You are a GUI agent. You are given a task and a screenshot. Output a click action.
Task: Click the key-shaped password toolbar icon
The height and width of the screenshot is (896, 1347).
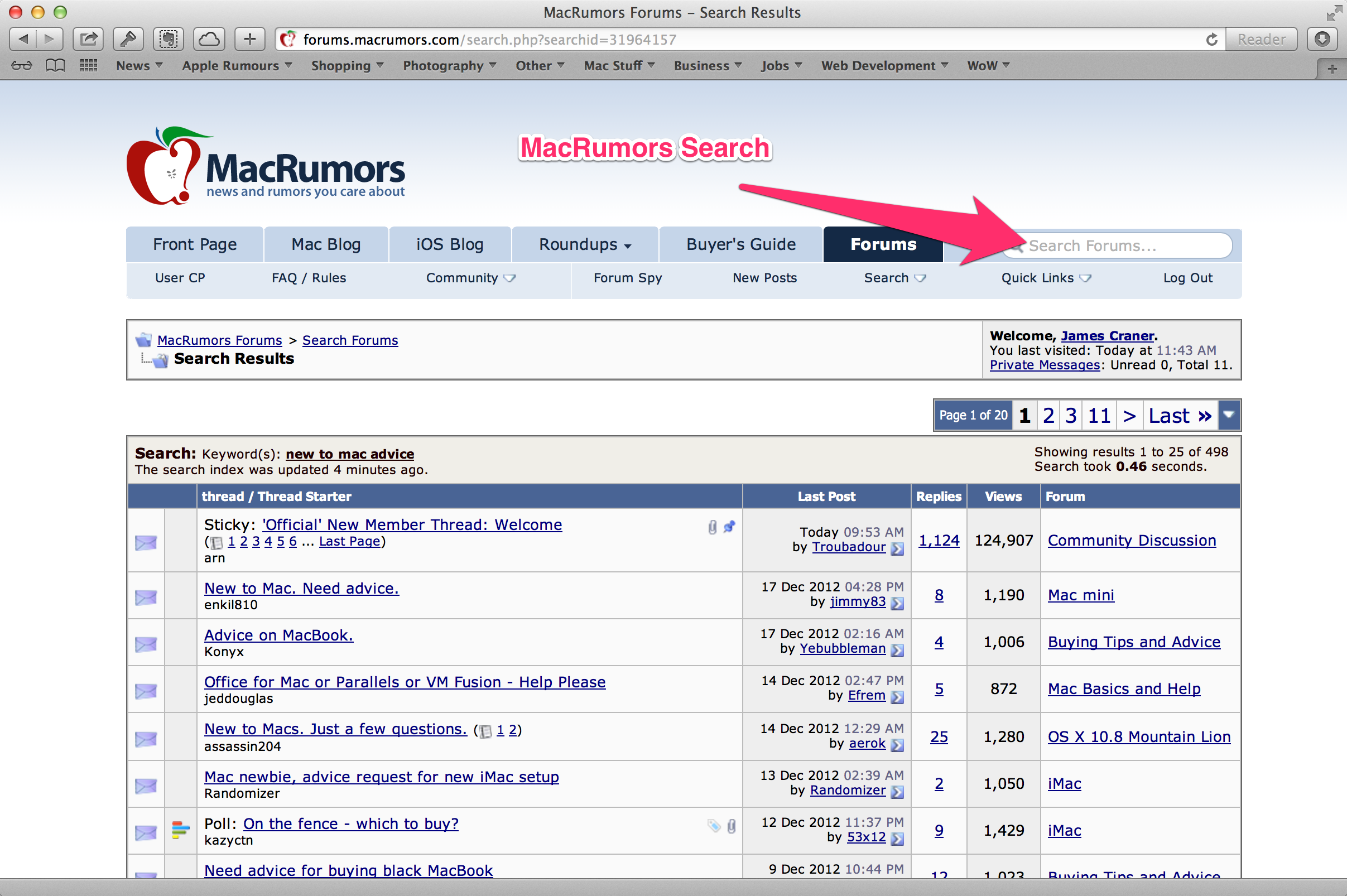click(128, 39)
